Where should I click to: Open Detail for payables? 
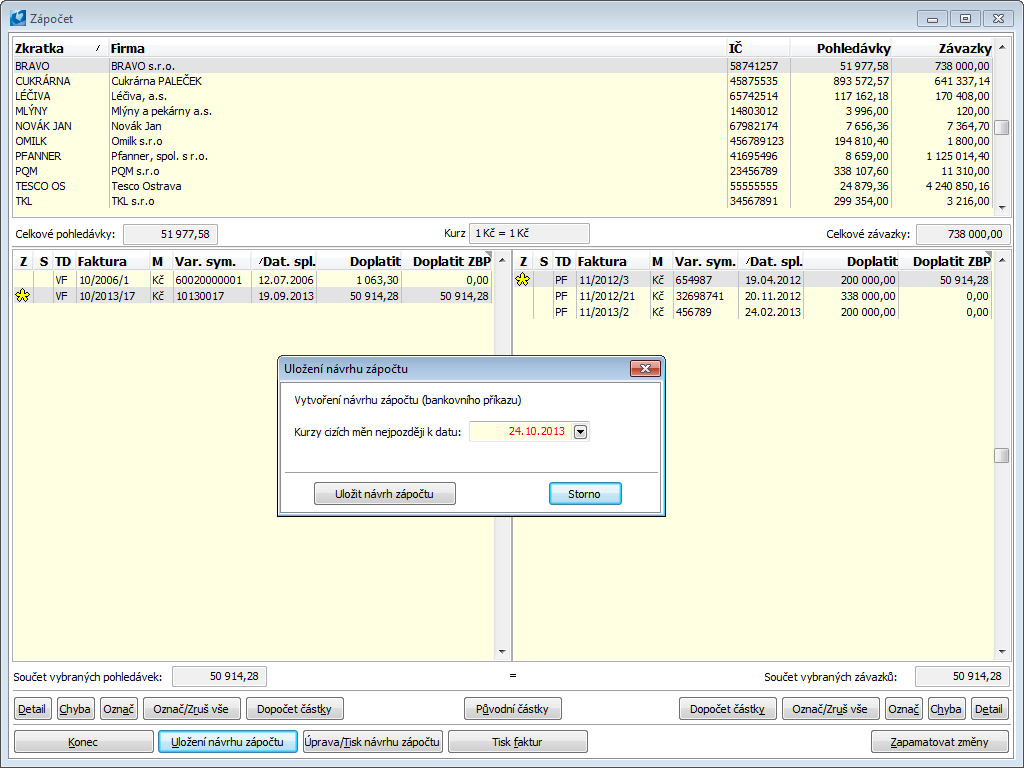(x=989, y=709)
